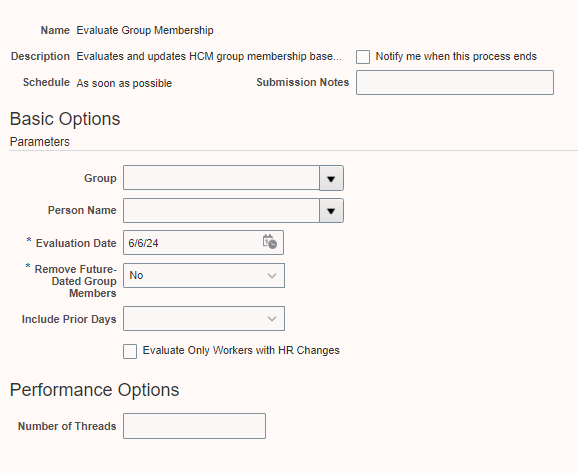This screenshot has height=473, width=578.
Task: Click the Evaluation Date label
Action: (x=76, y=243)
